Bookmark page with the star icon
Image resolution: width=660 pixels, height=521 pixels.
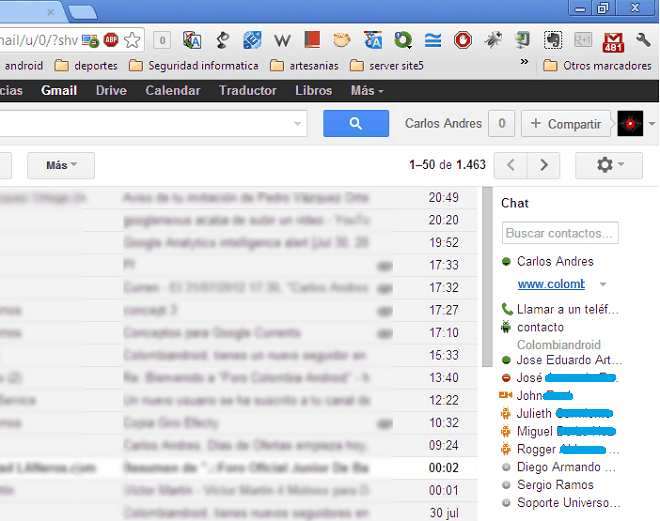click(132, 40)
